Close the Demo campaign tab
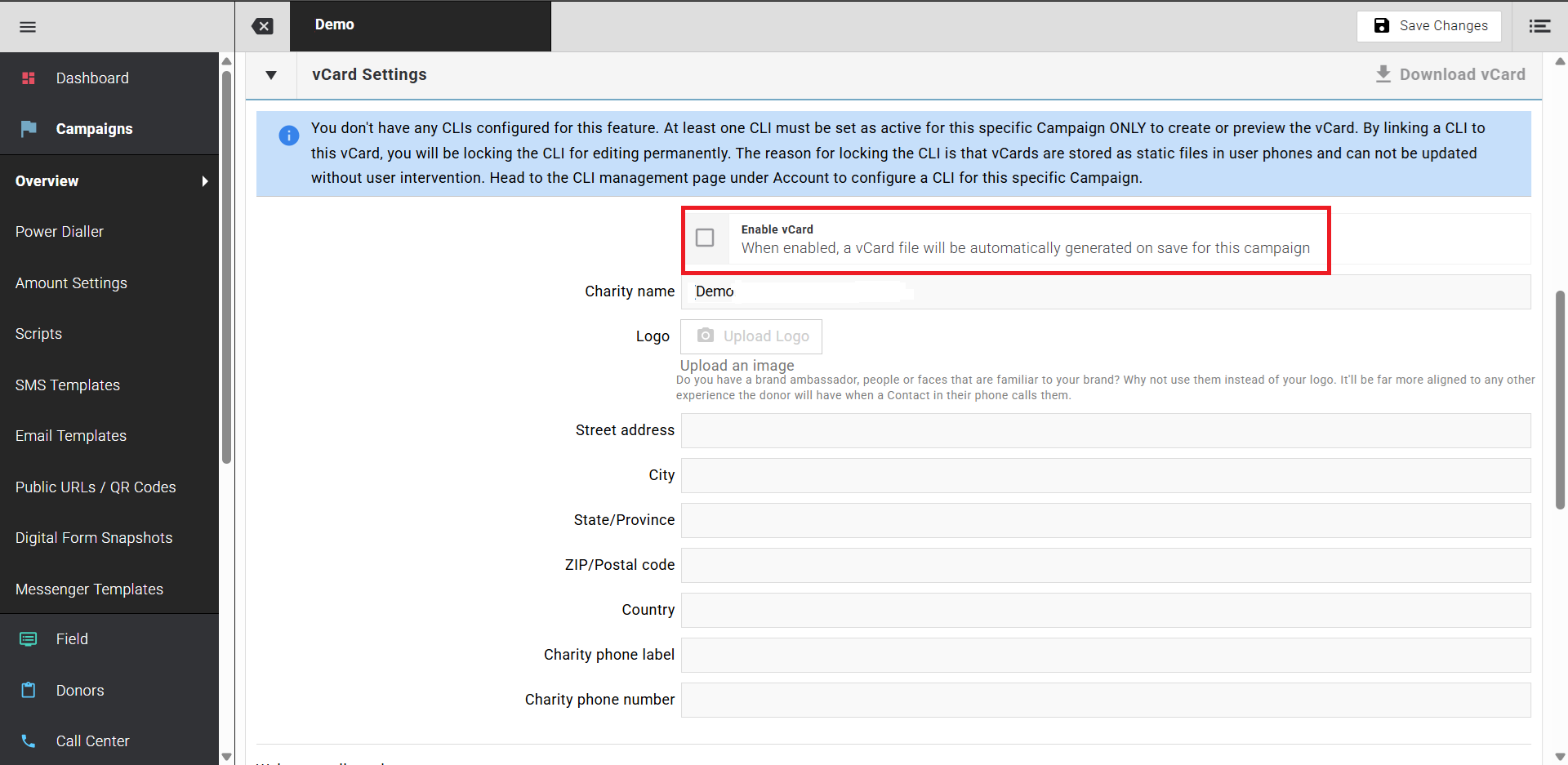 coord(262,25)
